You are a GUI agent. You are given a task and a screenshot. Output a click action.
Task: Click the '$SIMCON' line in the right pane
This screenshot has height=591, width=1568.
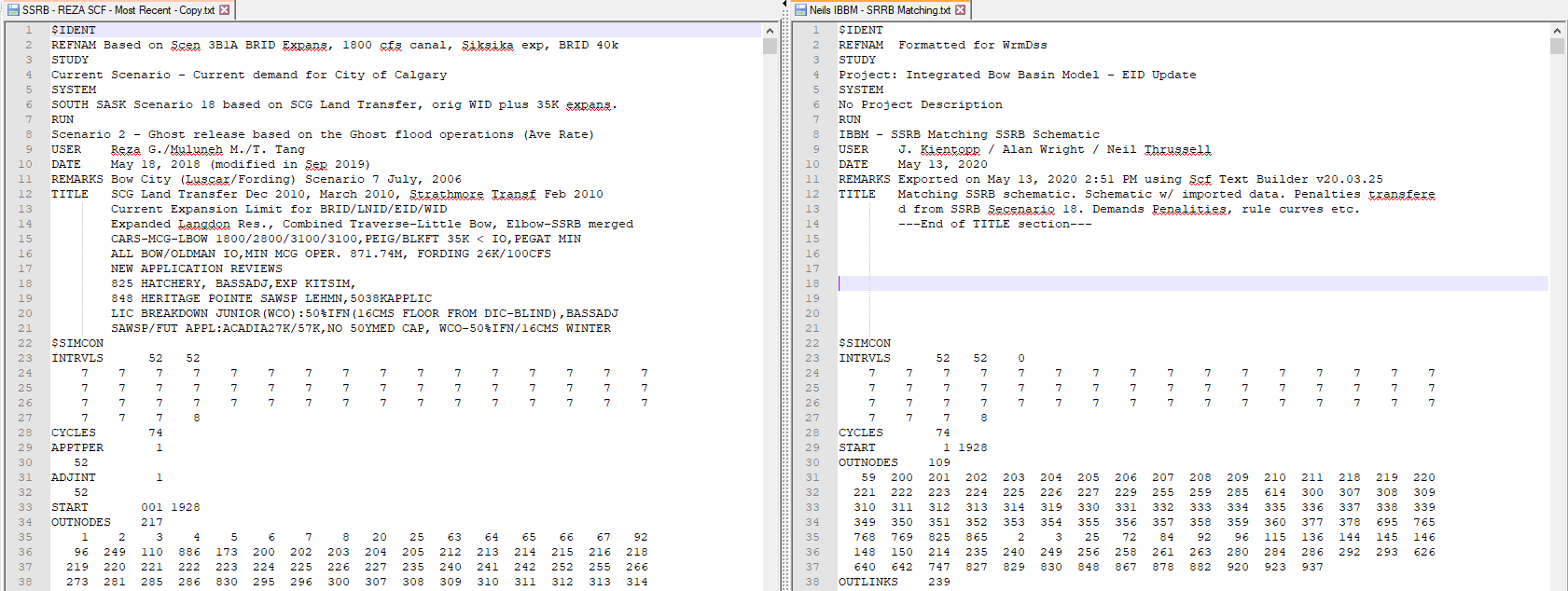click(865, 343)
